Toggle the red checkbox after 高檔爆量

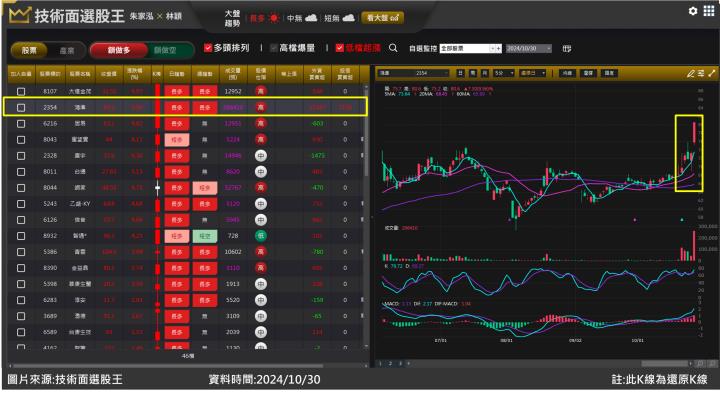(x=339, y=48)
